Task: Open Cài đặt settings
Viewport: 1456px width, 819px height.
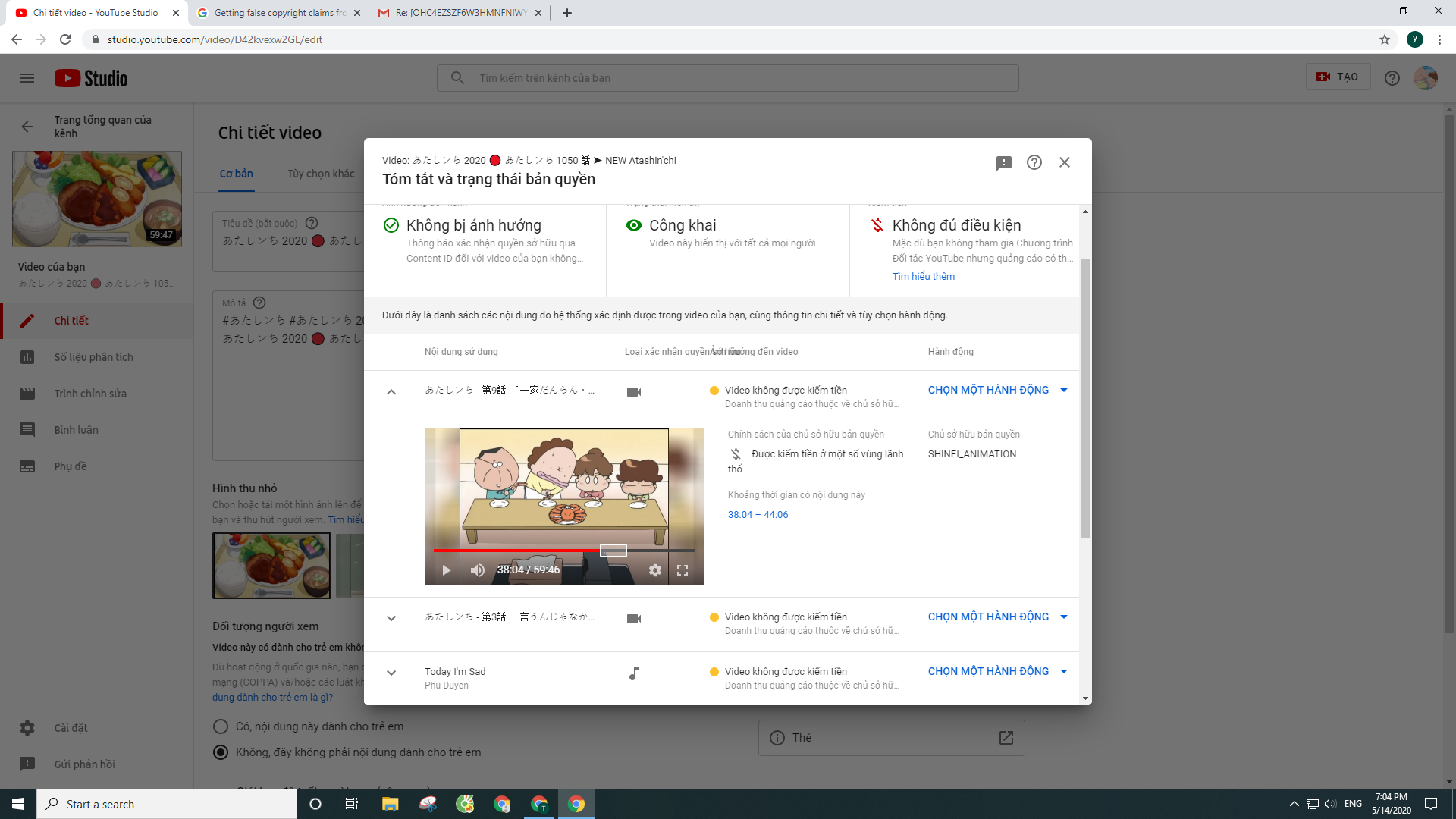Action: point(97,728)
